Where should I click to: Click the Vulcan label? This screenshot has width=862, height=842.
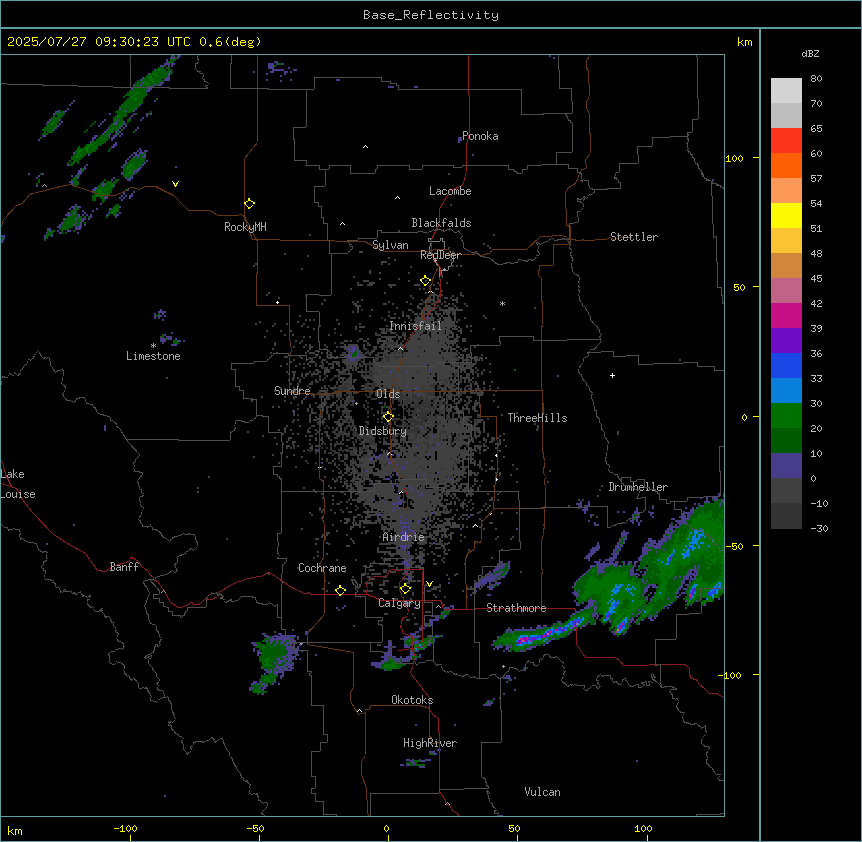[543, 792]
